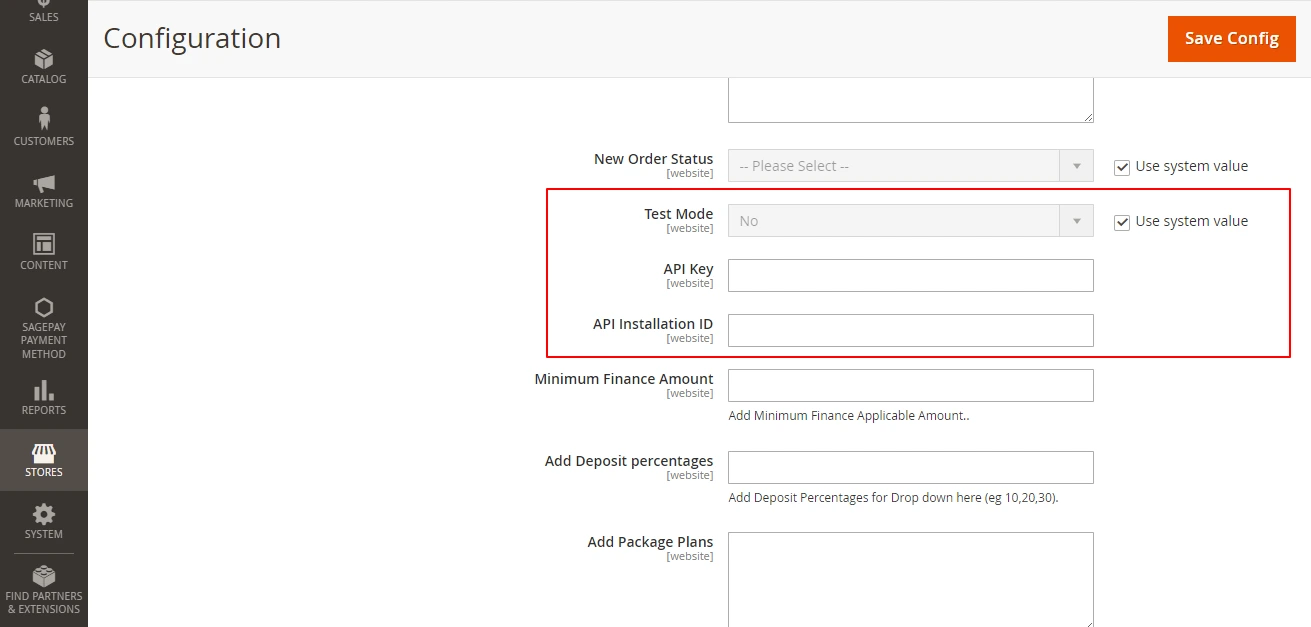The height and width of the screenshot is (627, 1311).
Task: Open the Test Mode dropdown
Action: pyautogui.click(x=911, y=221)
